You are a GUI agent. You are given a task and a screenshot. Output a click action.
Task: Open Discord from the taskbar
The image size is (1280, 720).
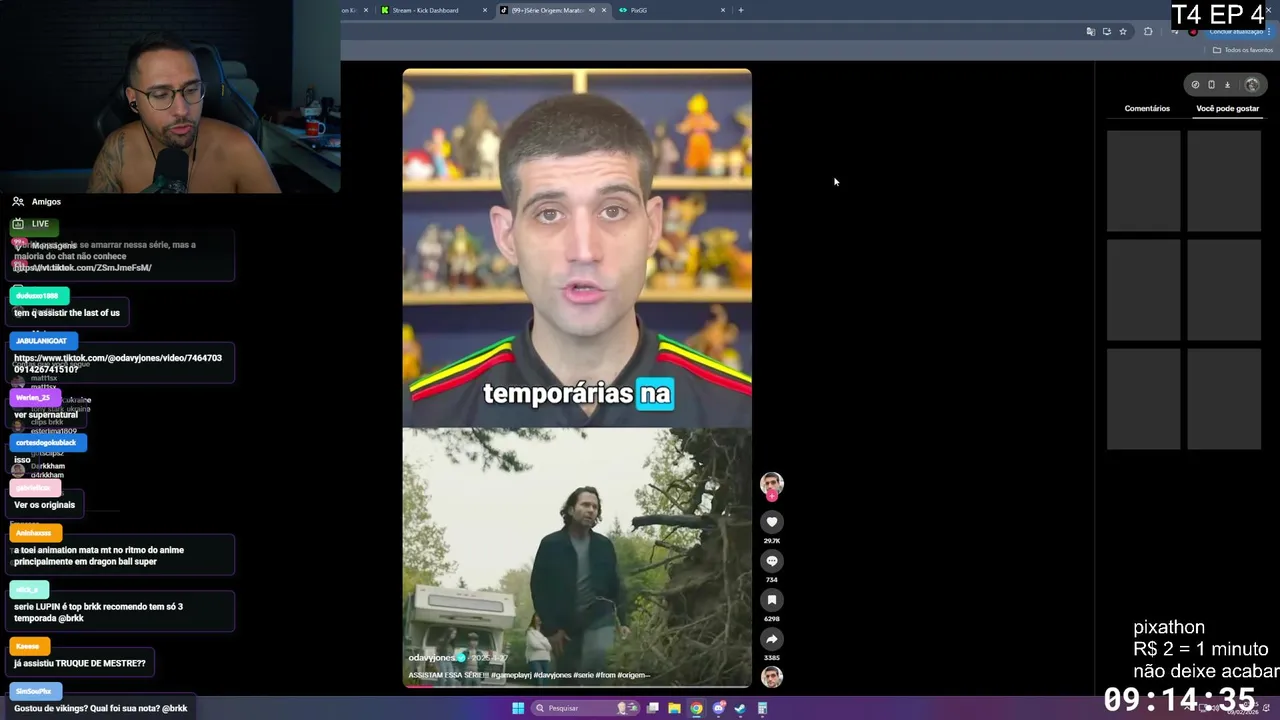(718, 708)
